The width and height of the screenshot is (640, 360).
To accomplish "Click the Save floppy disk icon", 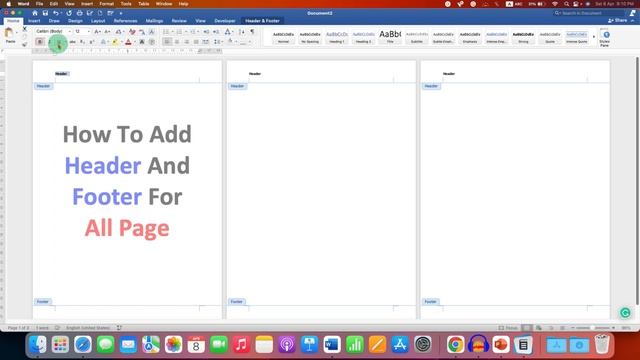I will pos(45,13).
